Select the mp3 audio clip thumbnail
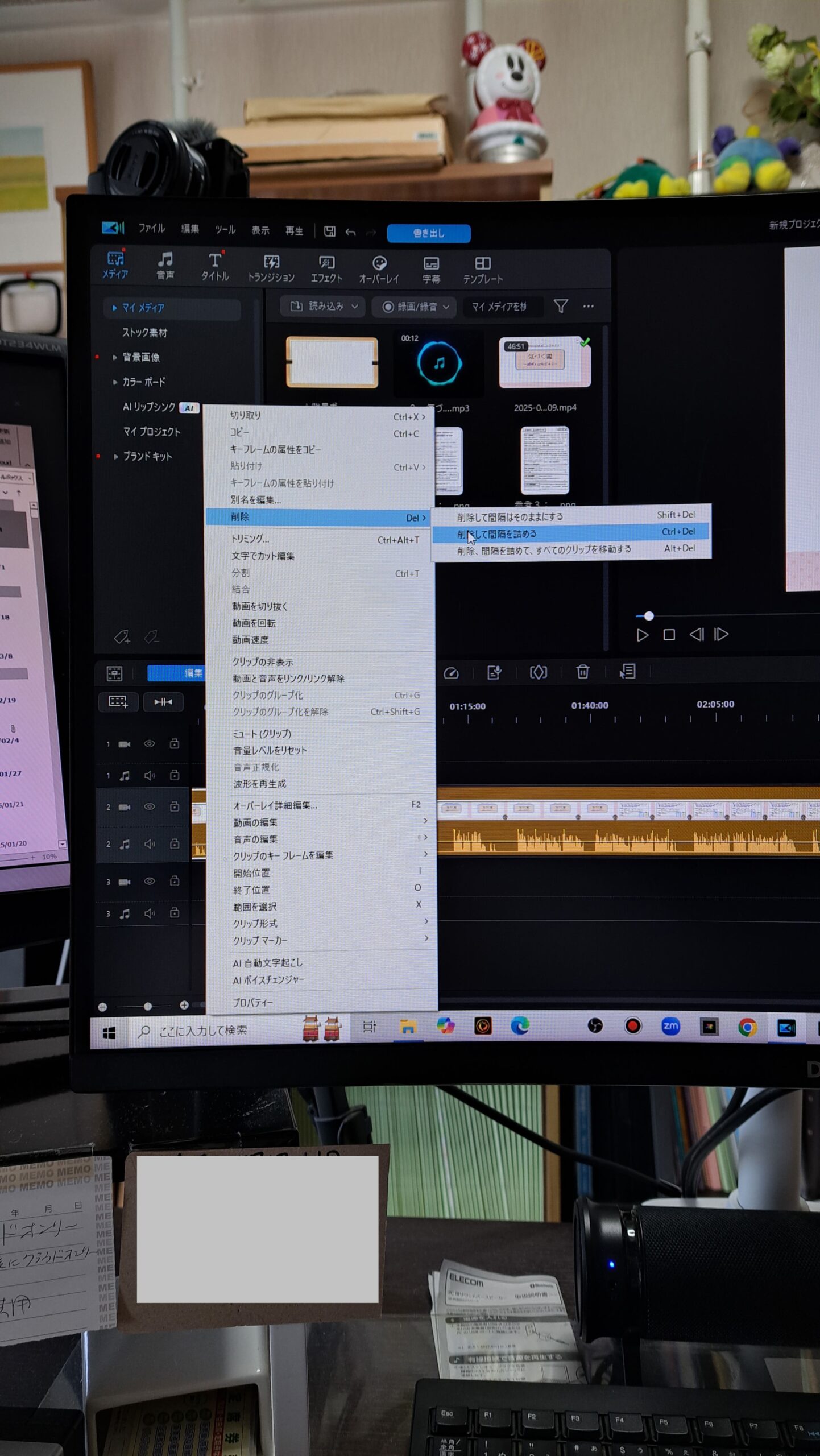 [x=439, y=363]
